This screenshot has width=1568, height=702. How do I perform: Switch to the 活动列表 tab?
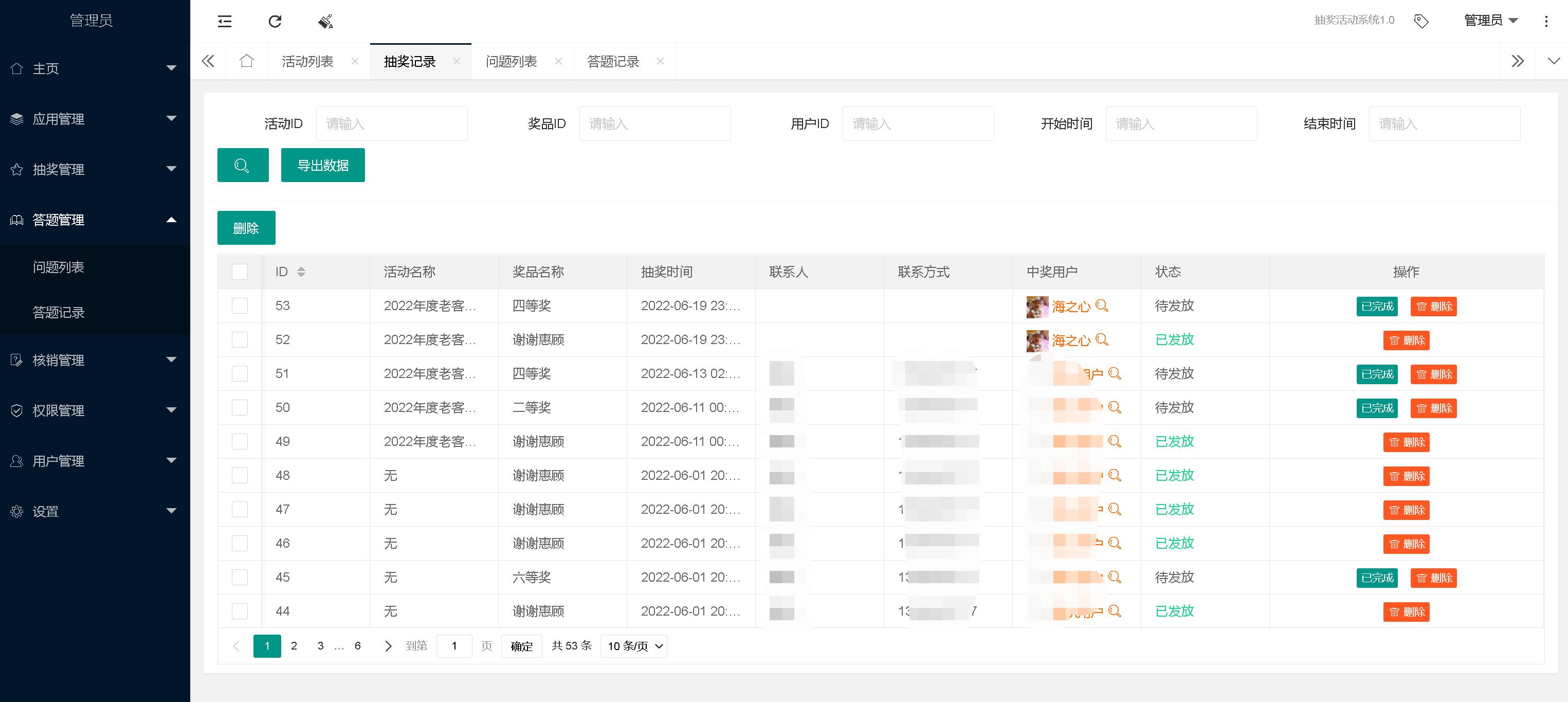click(x=308, y=62)
